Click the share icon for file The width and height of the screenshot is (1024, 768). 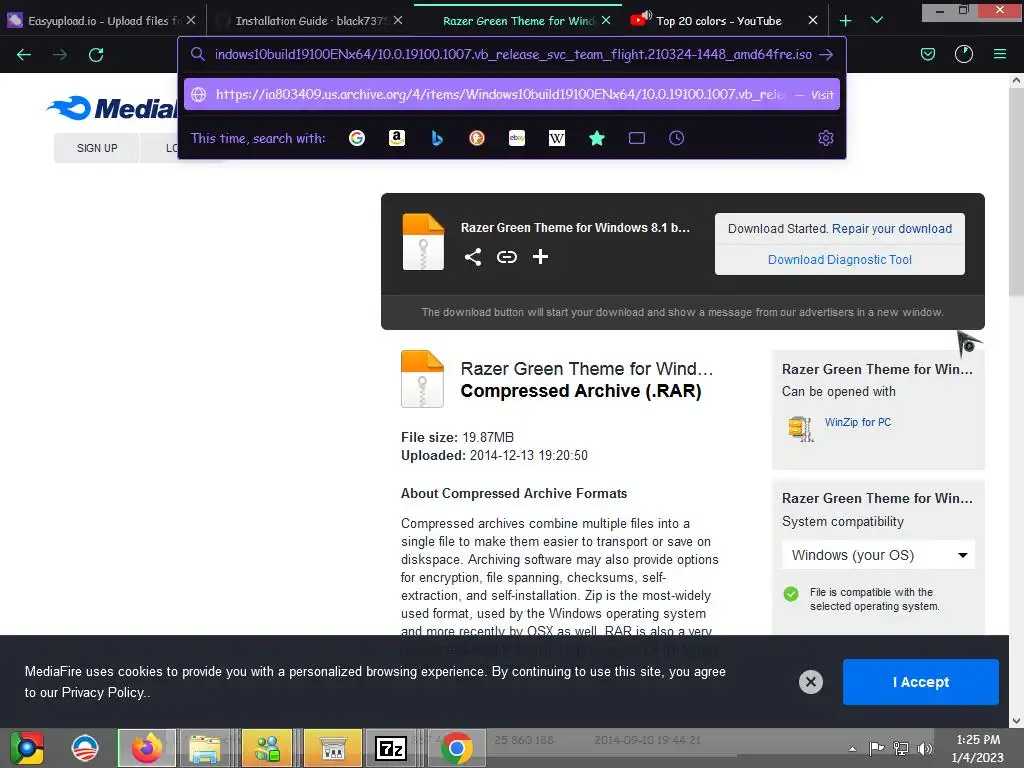(473, 257)
